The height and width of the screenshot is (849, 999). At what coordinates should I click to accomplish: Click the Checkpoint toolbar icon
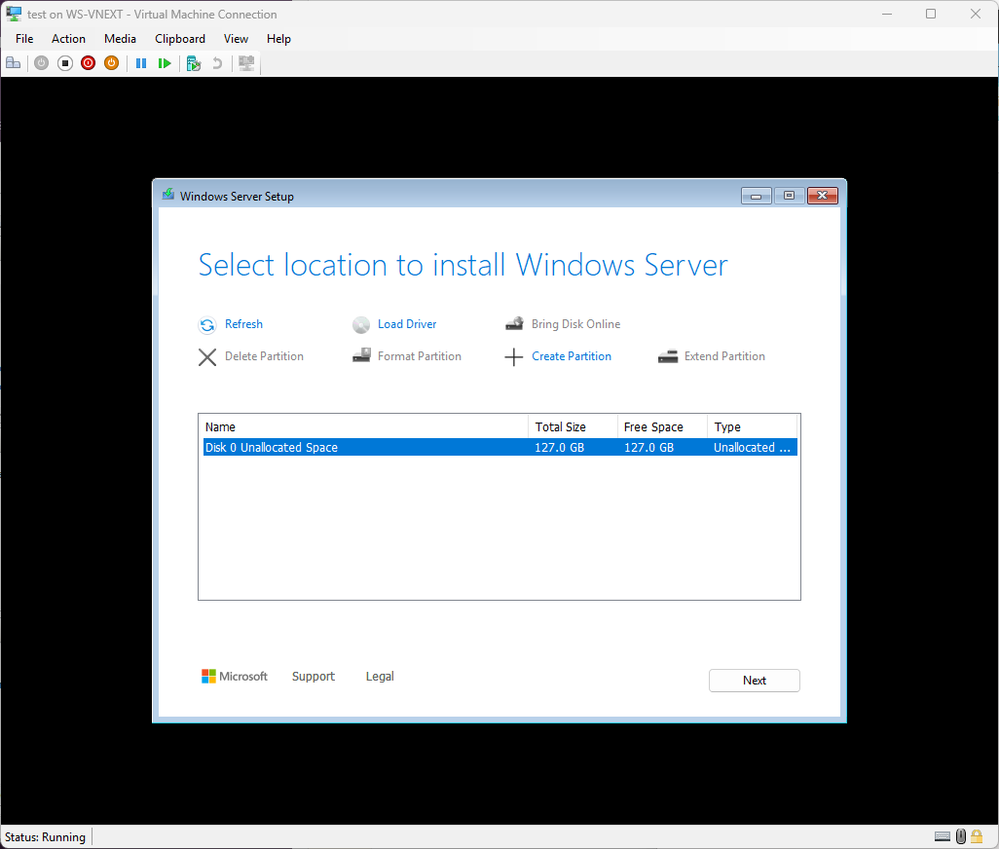pos(194,63)
